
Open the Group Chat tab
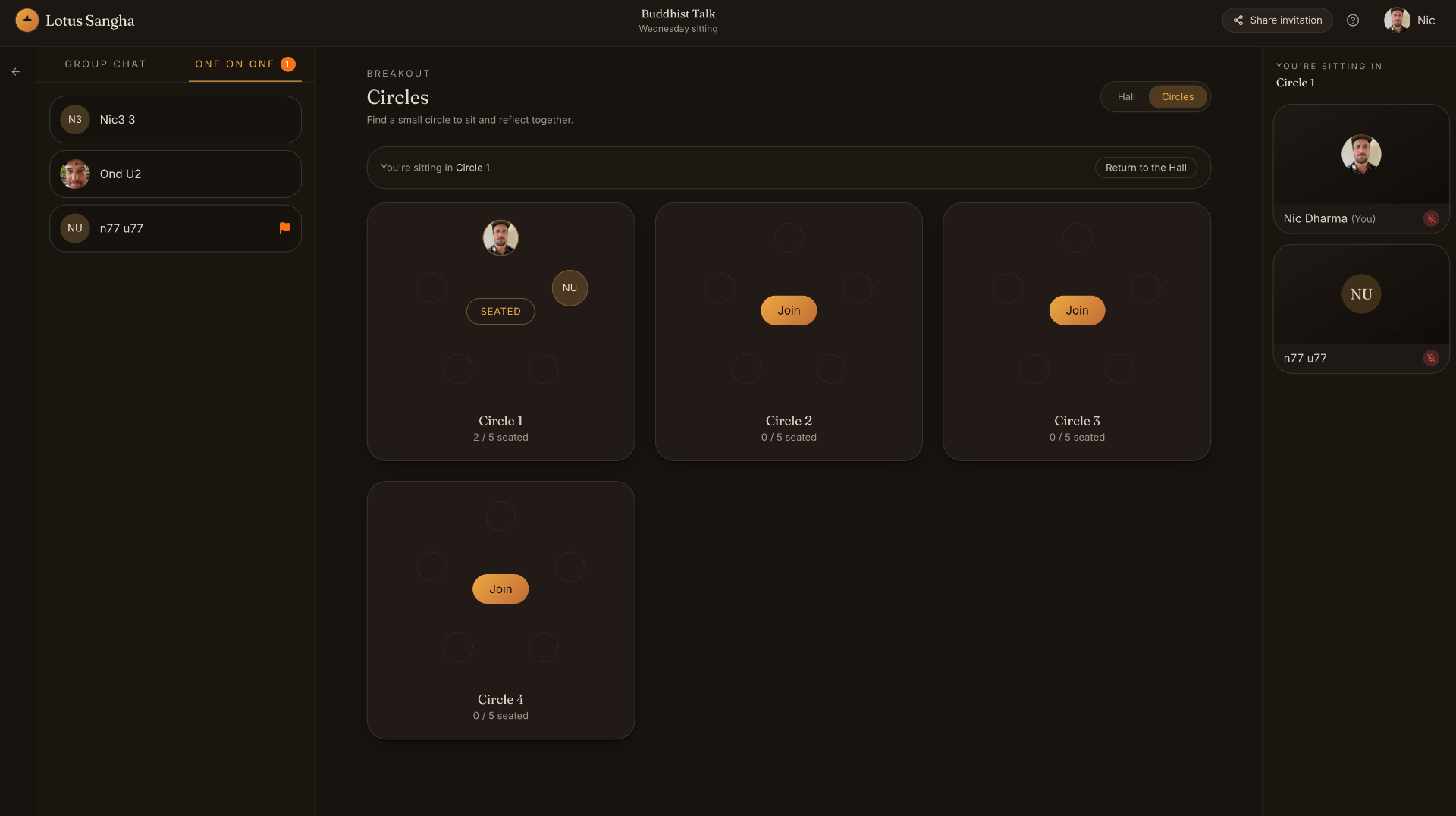[105, 64]
